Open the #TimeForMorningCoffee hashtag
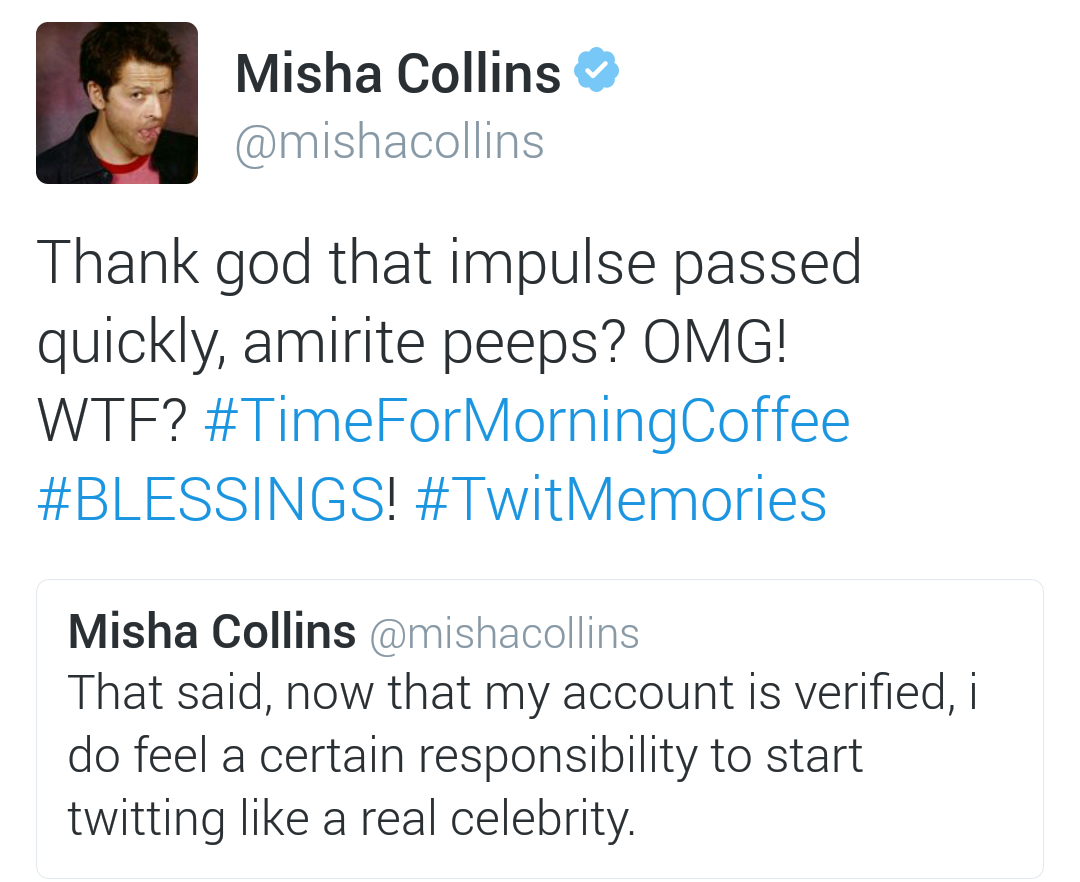Screen dimensions: 1080x882 click(x=526, y=421)
